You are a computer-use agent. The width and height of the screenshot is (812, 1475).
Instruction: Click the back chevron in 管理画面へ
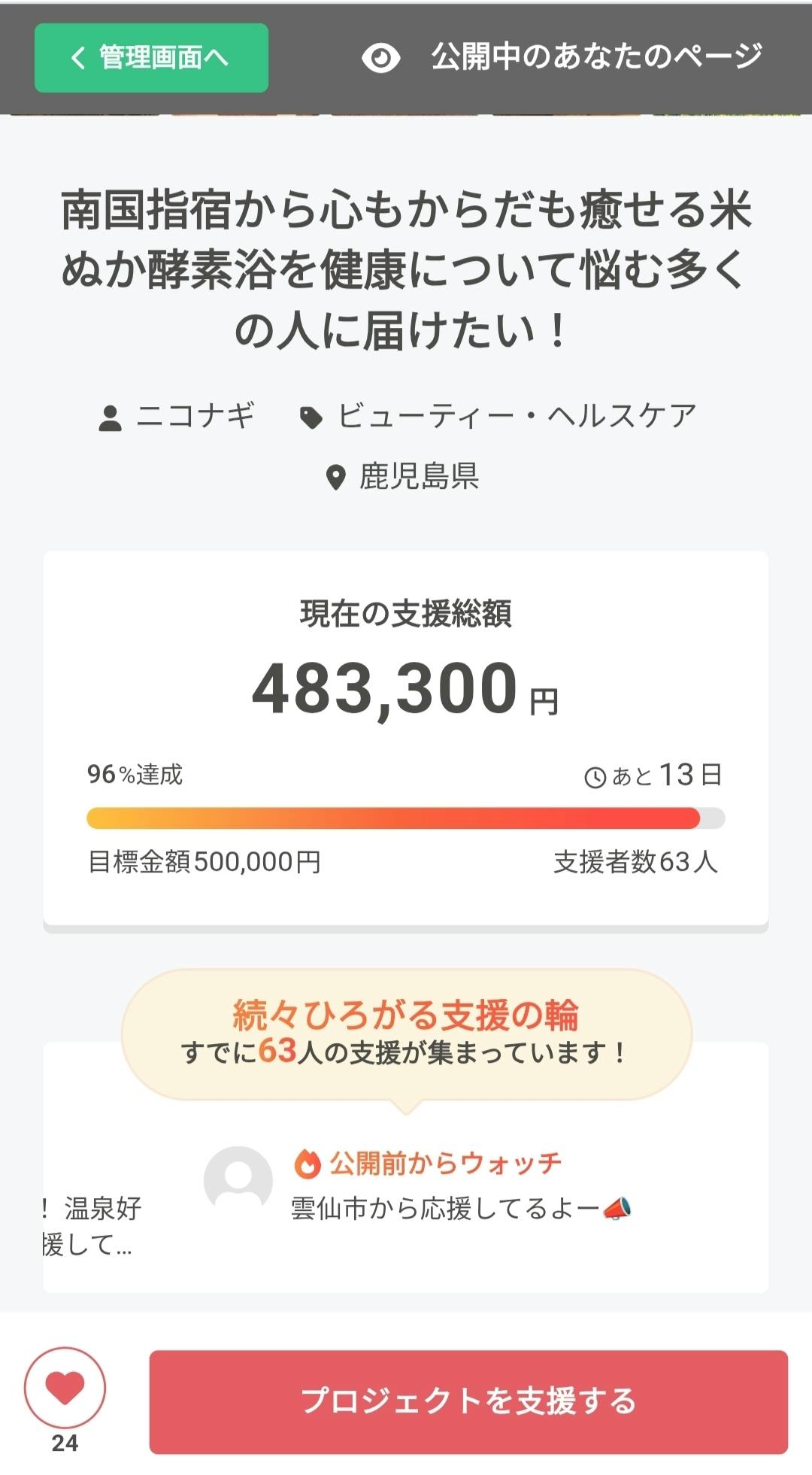[x=78, y=58]
